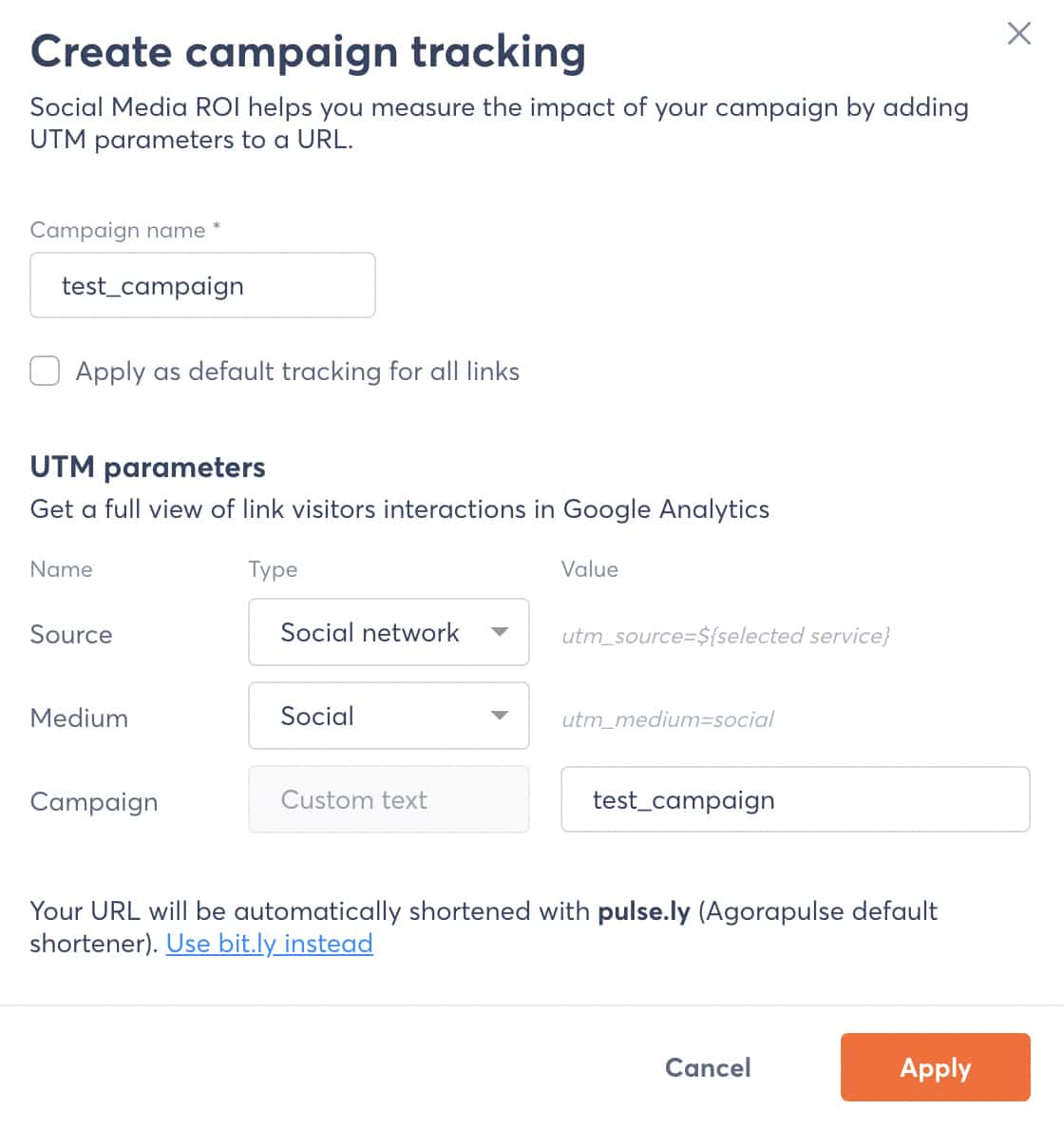Open the 'Social network' Source dropdown
The width and height of the screenshot is (1064, 1129).
[388, 632]
